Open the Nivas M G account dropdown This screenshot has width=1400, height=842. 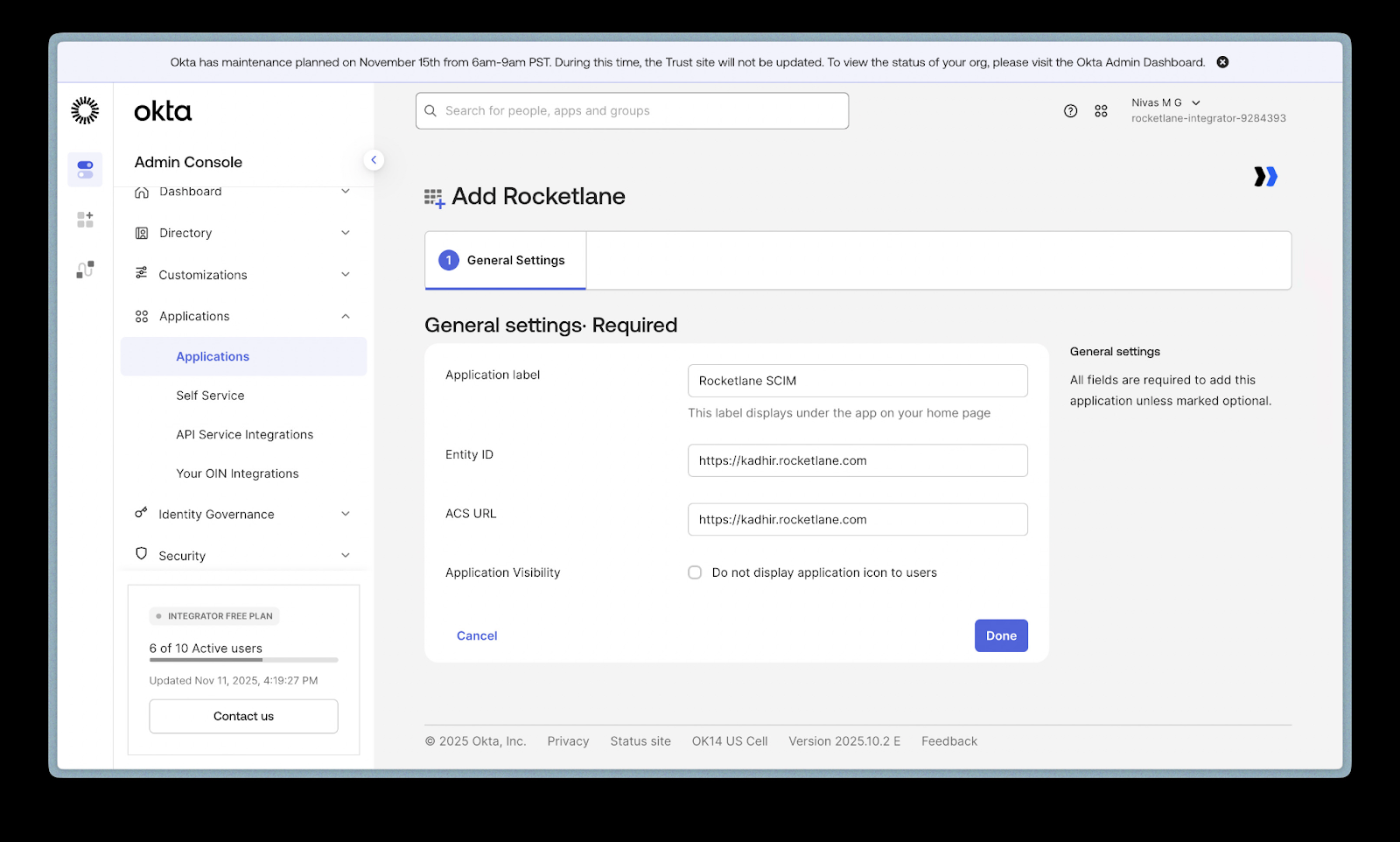(x=1166, y=102)
